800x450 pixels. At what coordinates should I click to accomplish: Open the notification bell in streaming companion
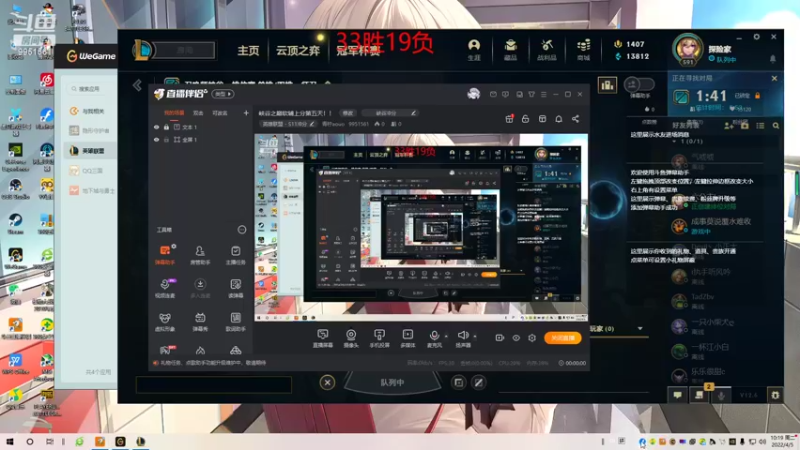tap(559, 119)
